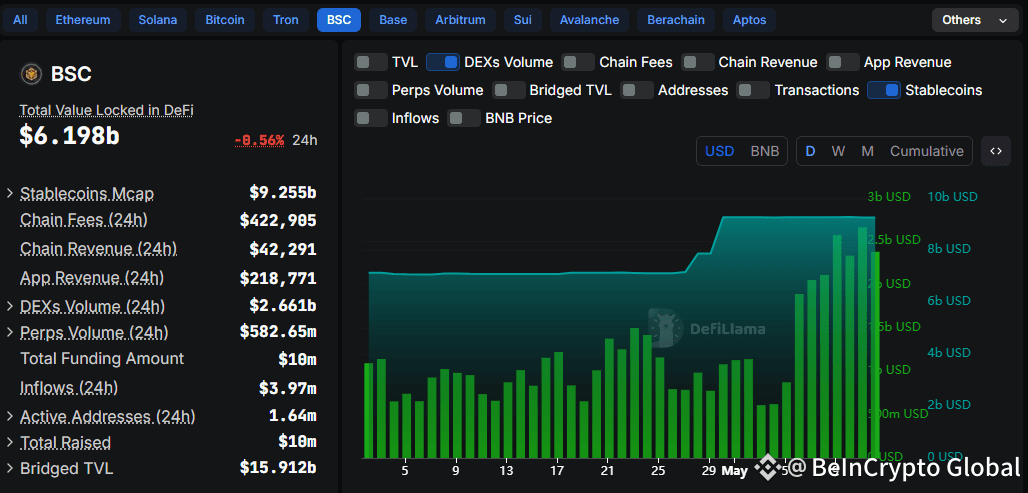Screen dimensions: 1028x493
Task: Enable the Bridged TVL toggle
Action: [509, 90]
